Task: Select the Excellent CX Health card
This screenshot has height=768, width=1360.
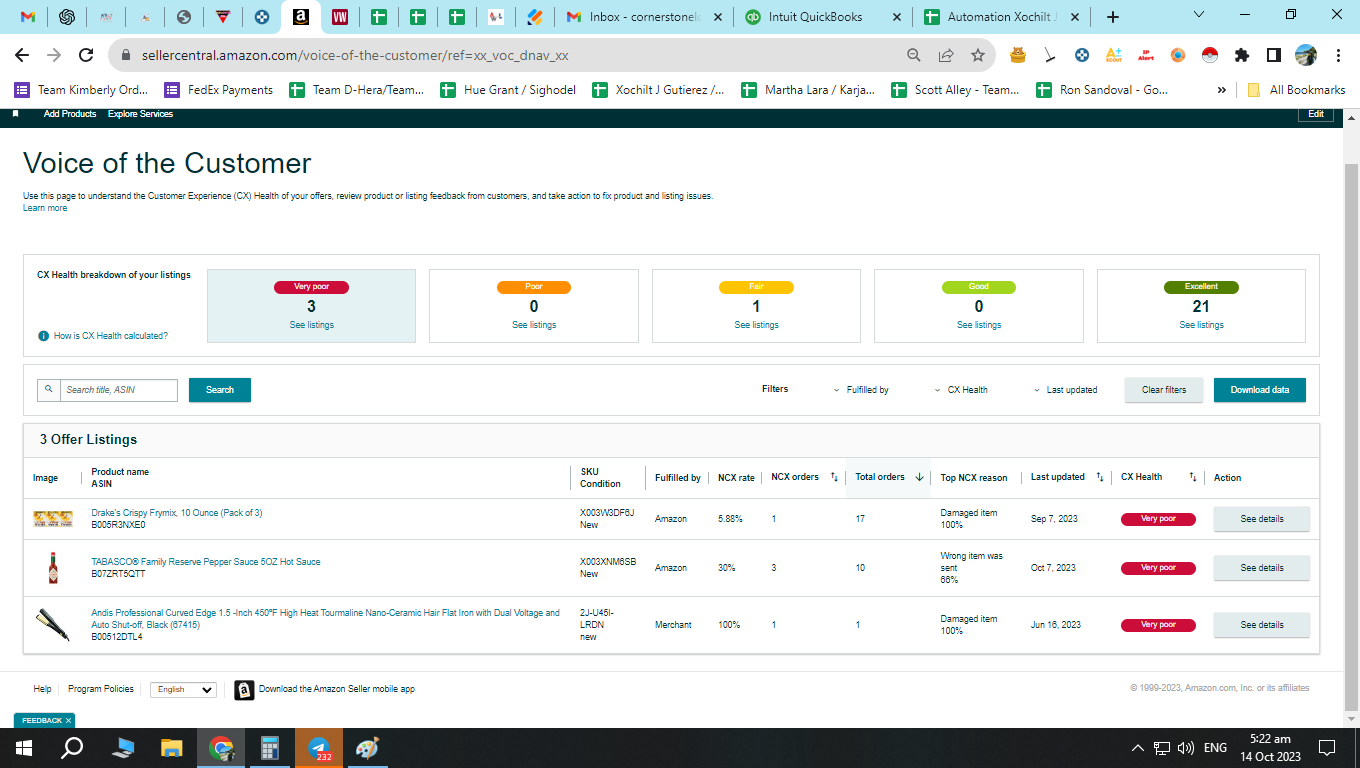Action: [x=1201, y=306]
